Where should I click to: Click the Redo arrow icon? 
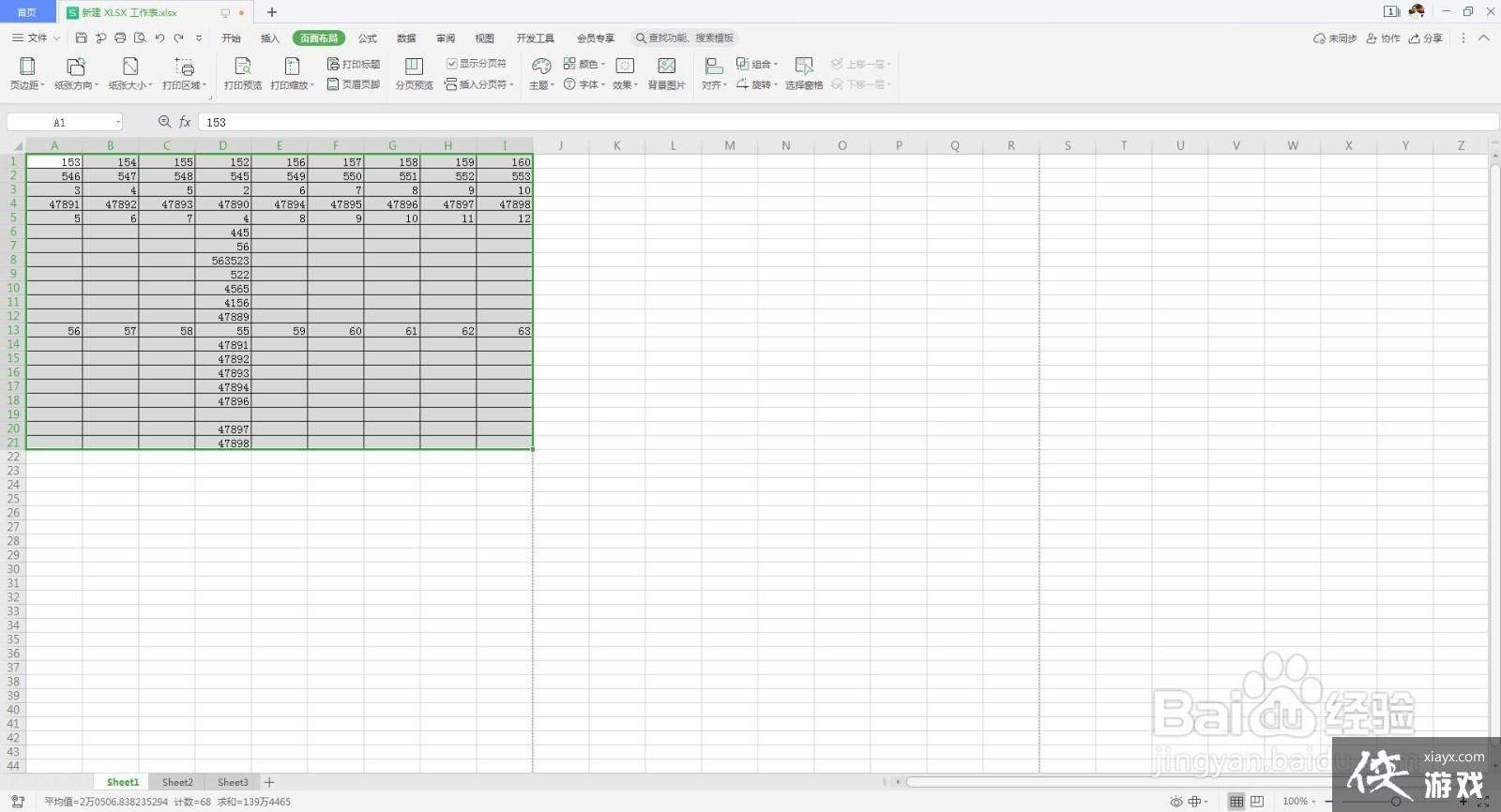click(178, 38)
